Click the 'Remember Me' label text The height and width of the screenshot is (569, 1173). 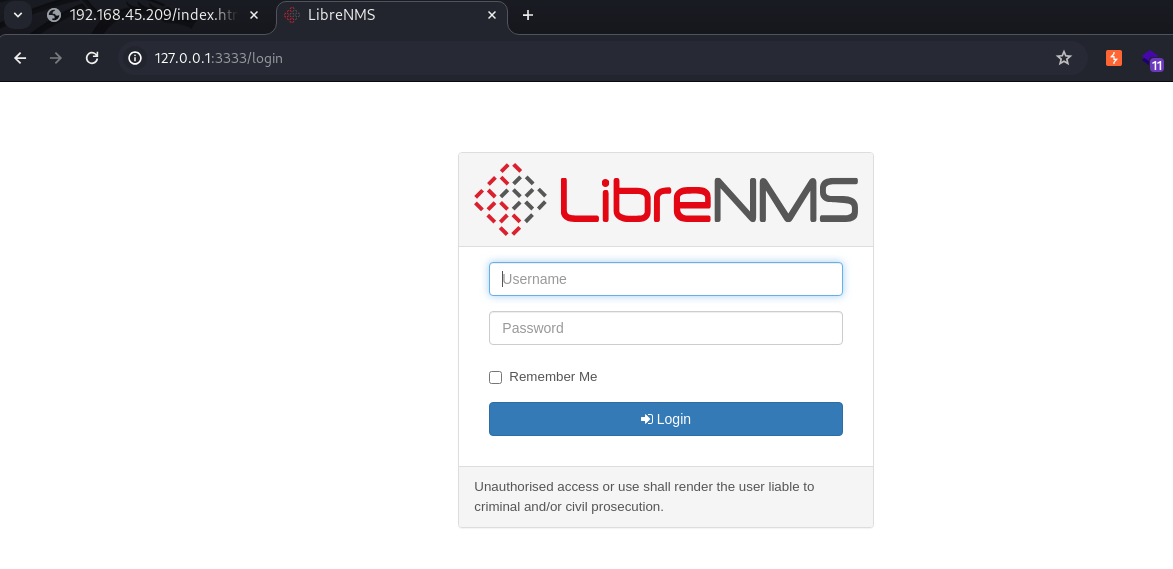click(553, 377)
